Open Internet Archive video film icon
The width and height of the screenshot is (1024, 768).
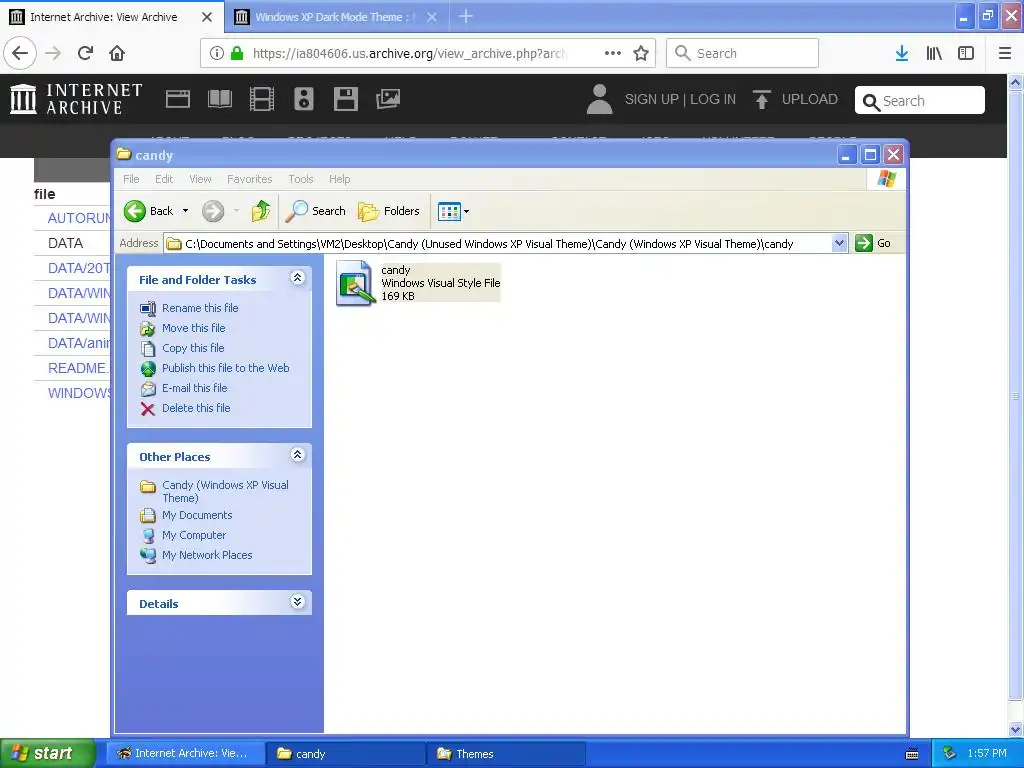(x=262, y=99)
